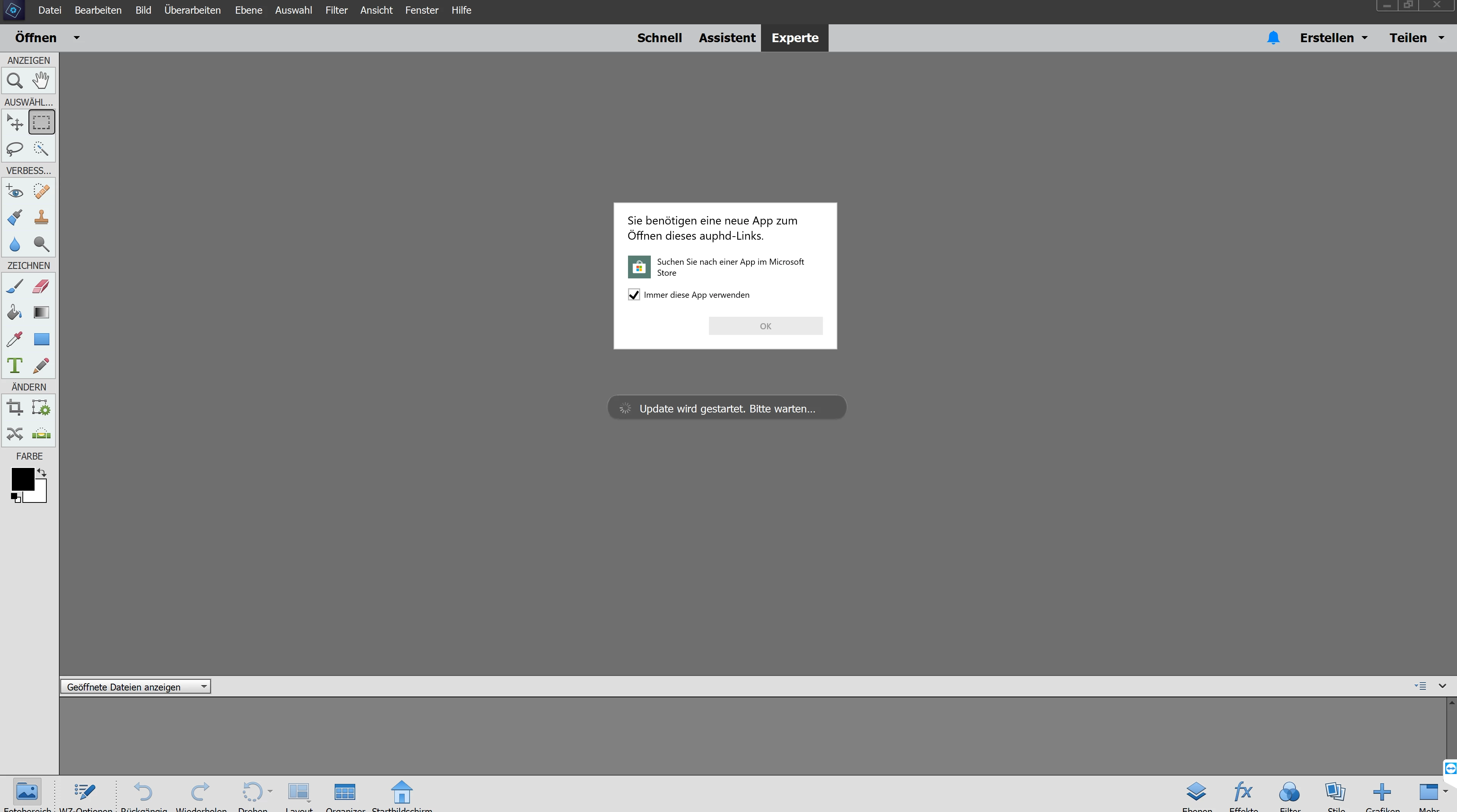The image size is (1457, 812).
Task: Switch to the Schnell tab
Action: pyautogui.click(x=659, y=38)
